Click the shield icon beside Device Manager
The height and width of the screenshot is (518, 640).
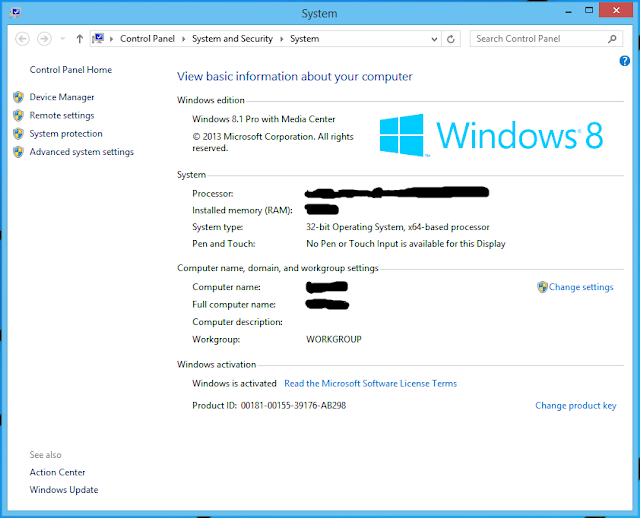click(x=18, y=97)
